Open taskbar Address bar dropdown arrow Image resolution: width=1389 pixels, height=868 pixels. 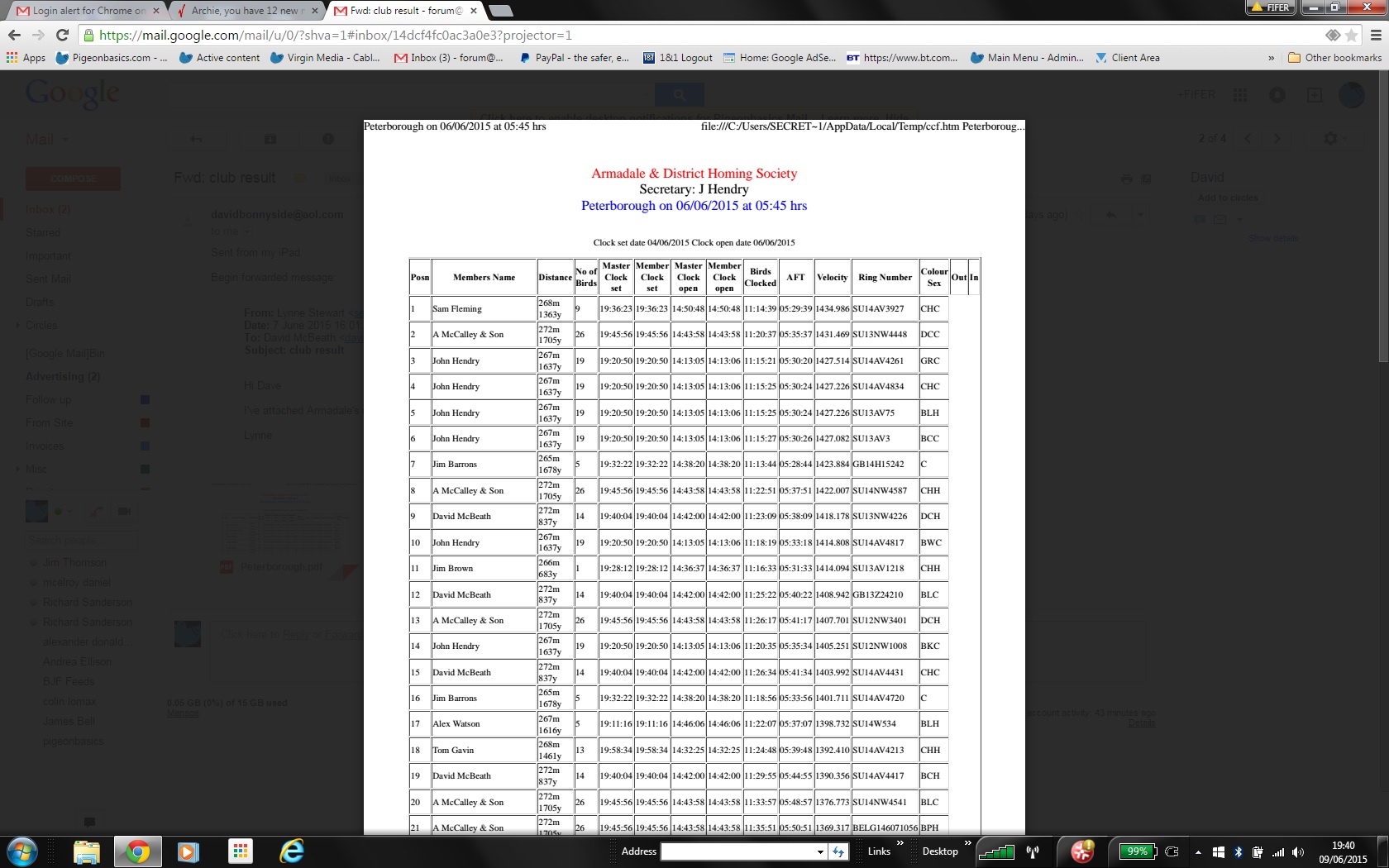[x=820, y=851]
